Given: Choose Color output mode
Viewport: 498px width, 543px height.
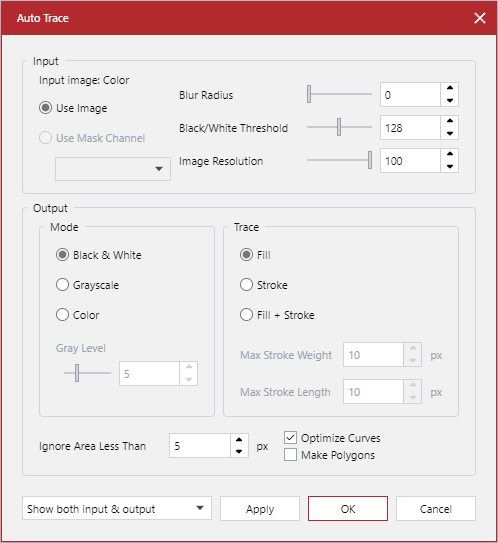Looking at the screenshot, I should point(62,315).
